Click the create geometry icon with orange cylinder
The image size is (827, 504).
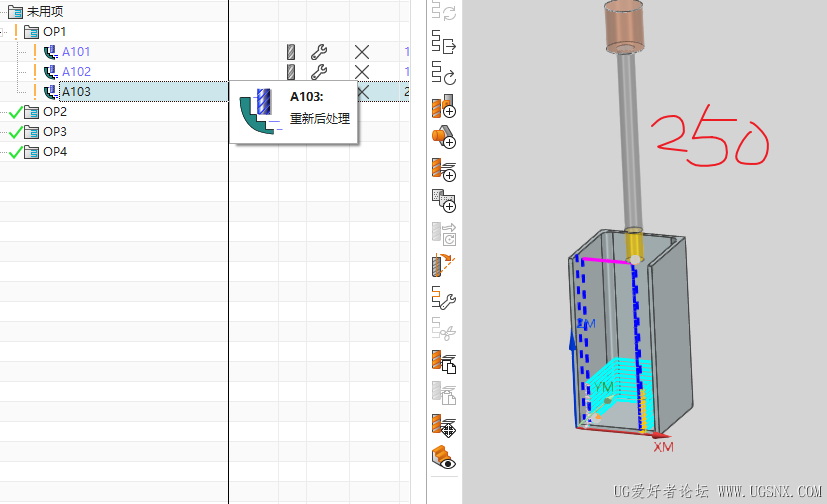tap(443, 138)
